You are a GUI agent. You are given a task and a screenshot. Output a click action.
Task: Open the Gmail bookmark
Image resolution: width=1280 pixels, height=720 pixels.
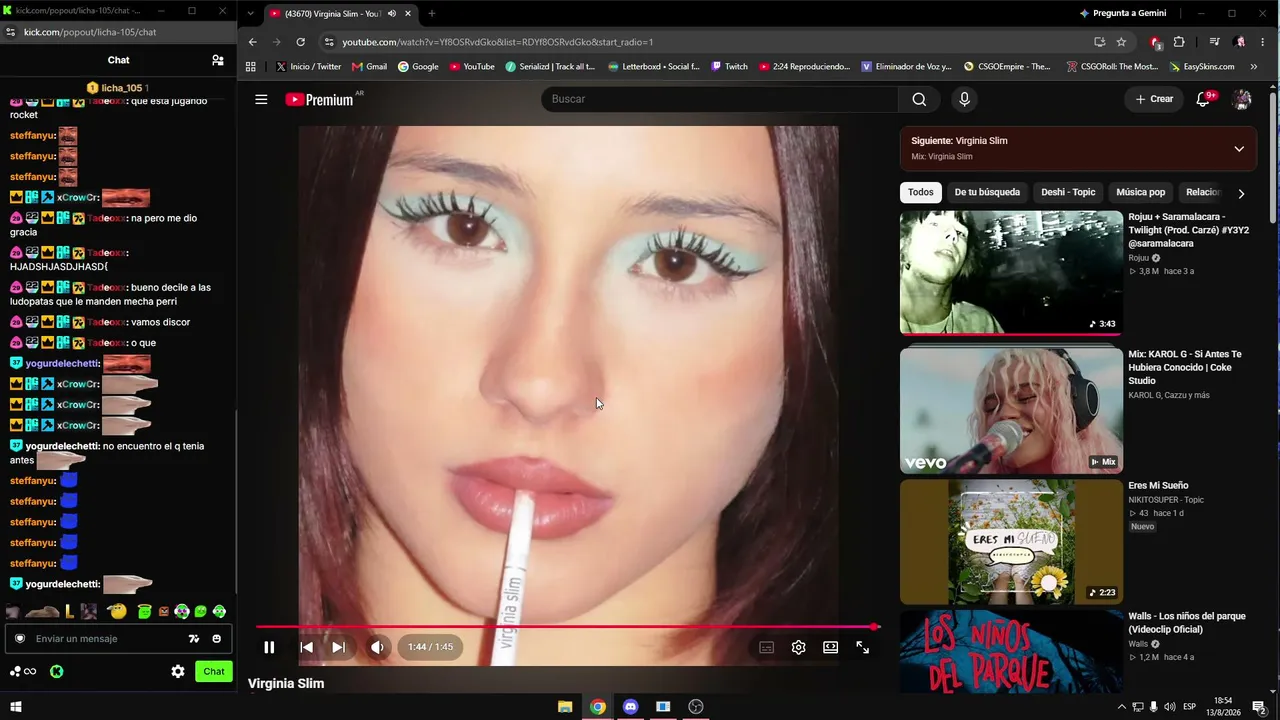pyautogui.click(x=369, y=67)
